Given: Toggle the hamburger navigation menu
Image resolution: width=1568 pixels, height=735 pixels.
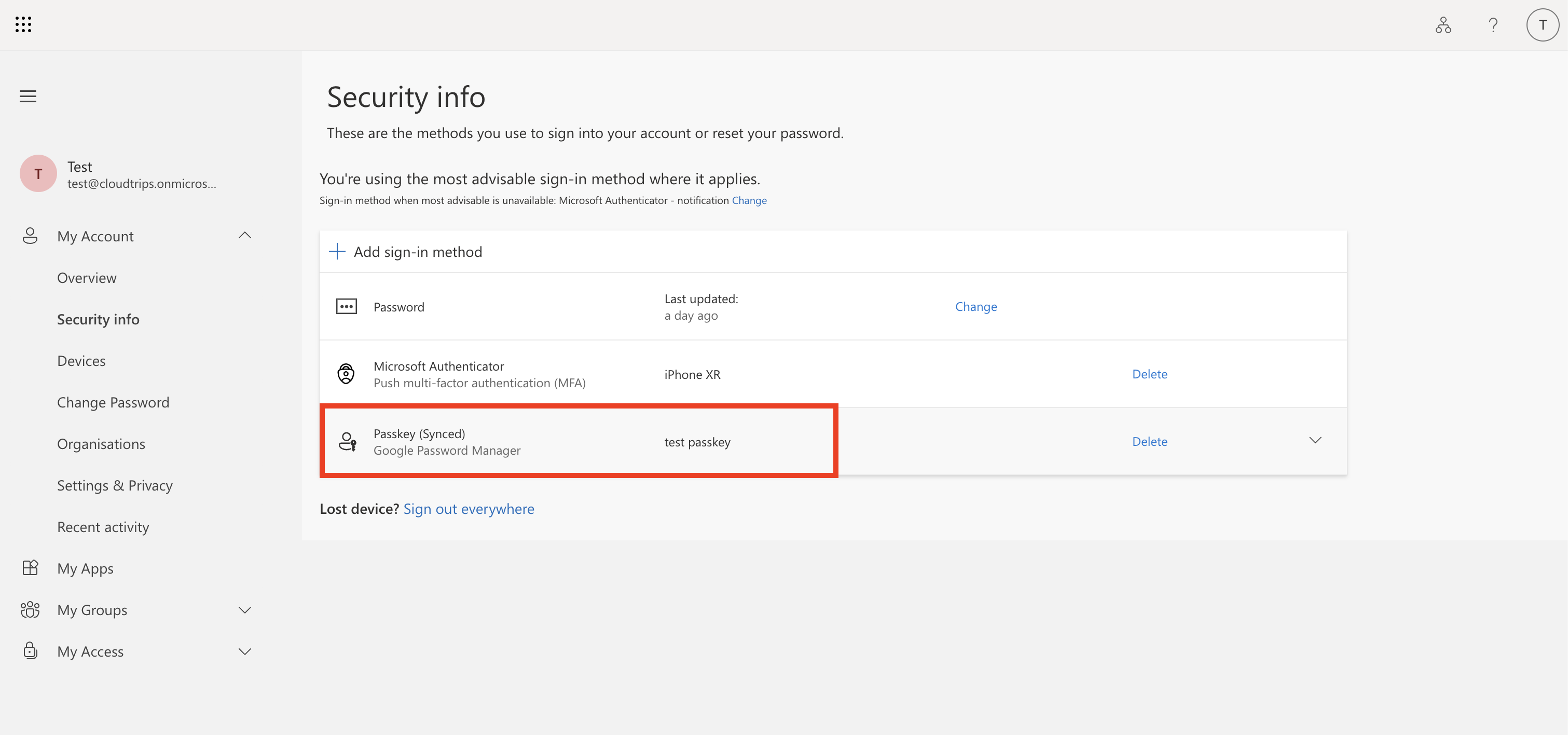Looking at the screenshot, I should tap(28, 96).
